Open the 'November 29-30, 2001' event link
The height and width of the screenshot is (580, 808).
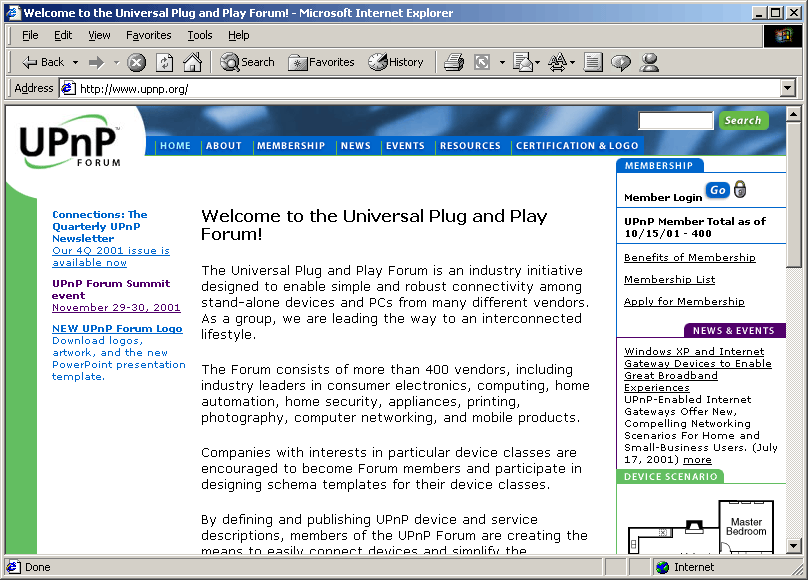pyautogui.click(x=116, y=308)
